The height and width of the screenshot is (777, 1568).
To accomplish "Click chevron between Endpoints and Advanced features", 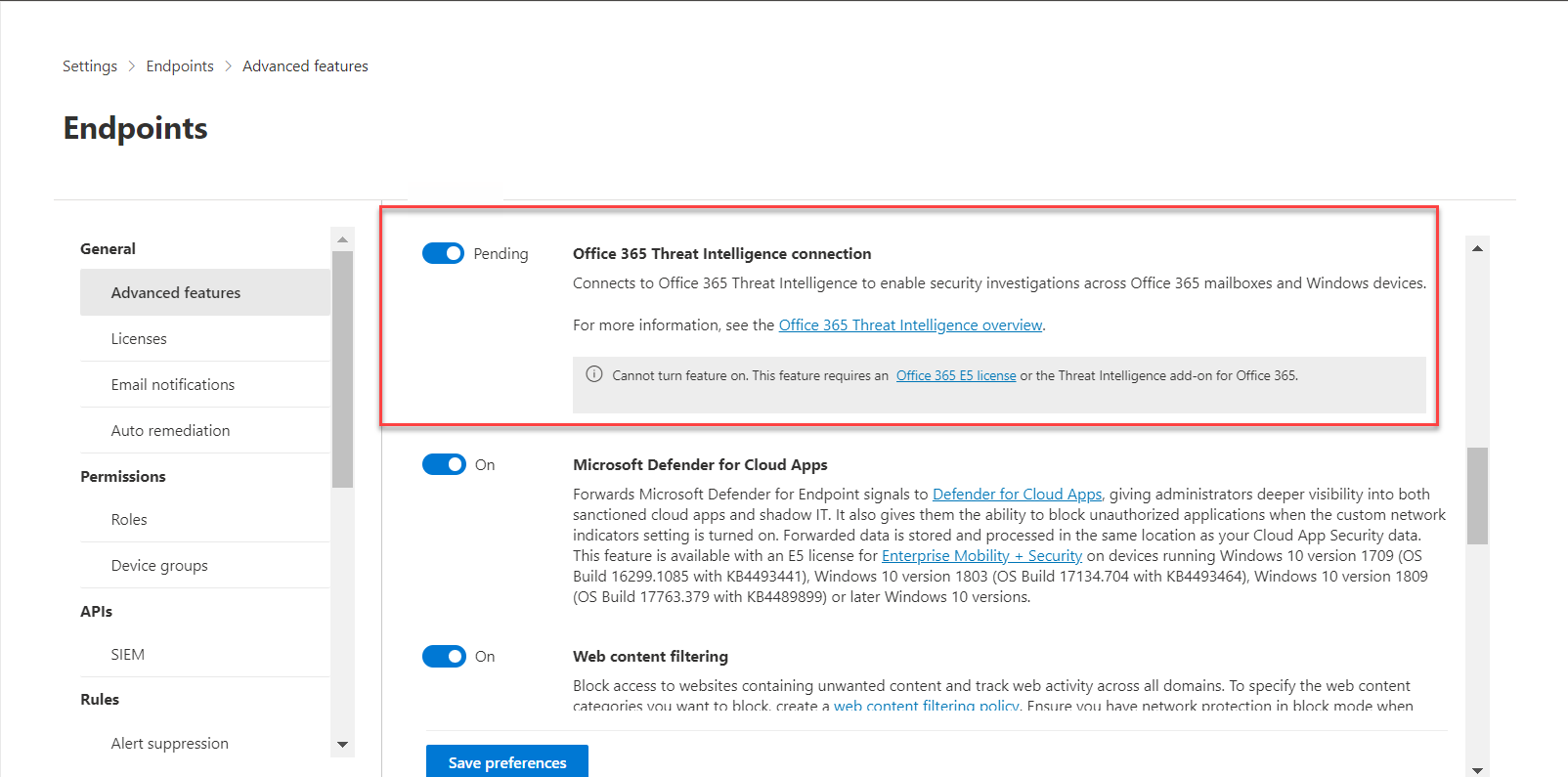I will coord(229,66).
